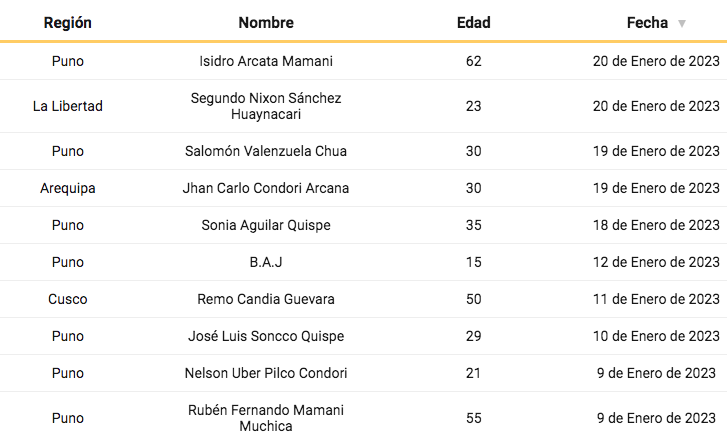Screen dimensions: 727x435
Task: Select the Rubén Fernando Mamani Muchica cell
Action: point(266,418)
